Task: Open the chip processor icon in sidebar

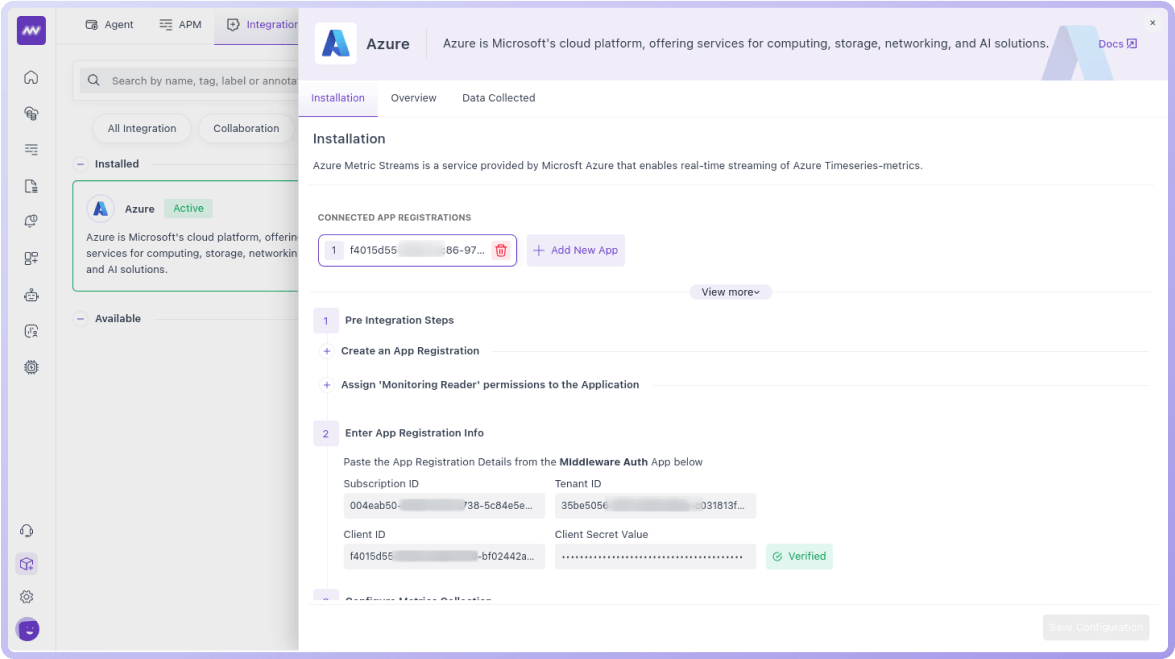Action: [x=31, y=367]
